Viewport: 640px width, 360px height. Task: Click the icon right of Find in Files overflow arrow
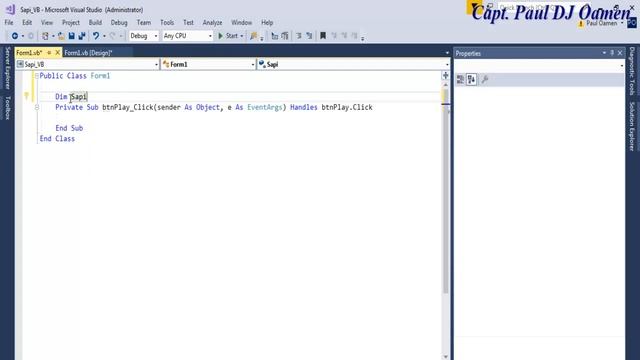click(275, 36)
